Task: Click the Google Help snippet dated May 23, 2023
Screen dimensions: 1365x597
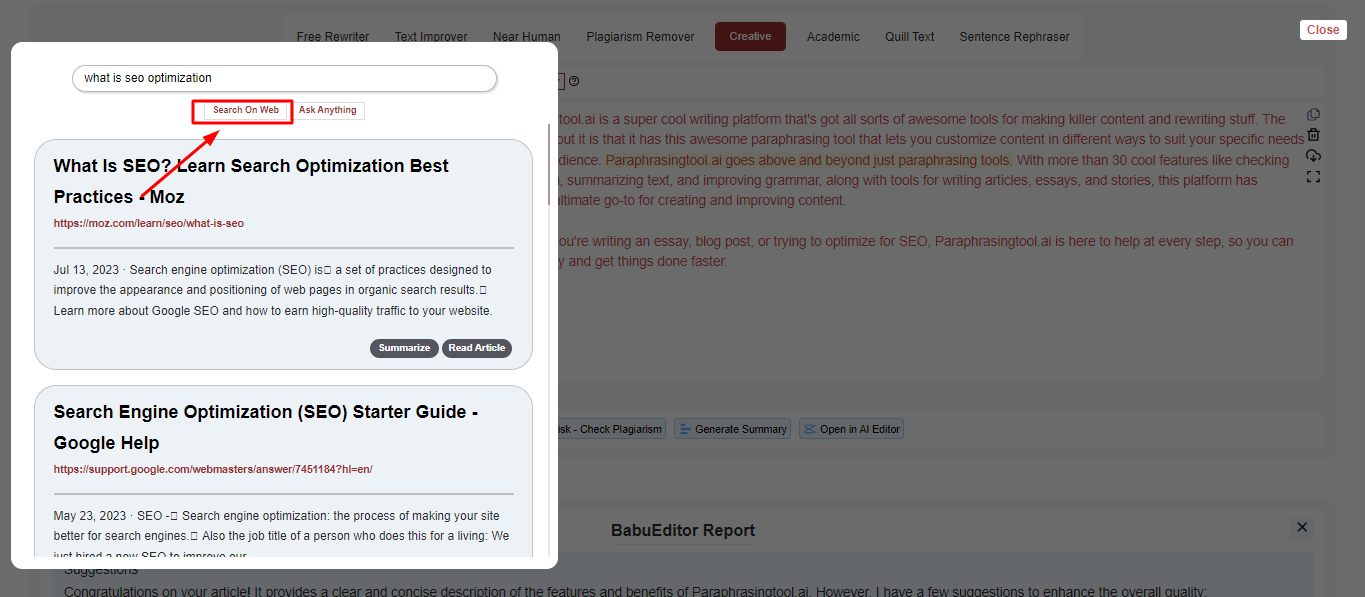Action: (x=282, y=536)
